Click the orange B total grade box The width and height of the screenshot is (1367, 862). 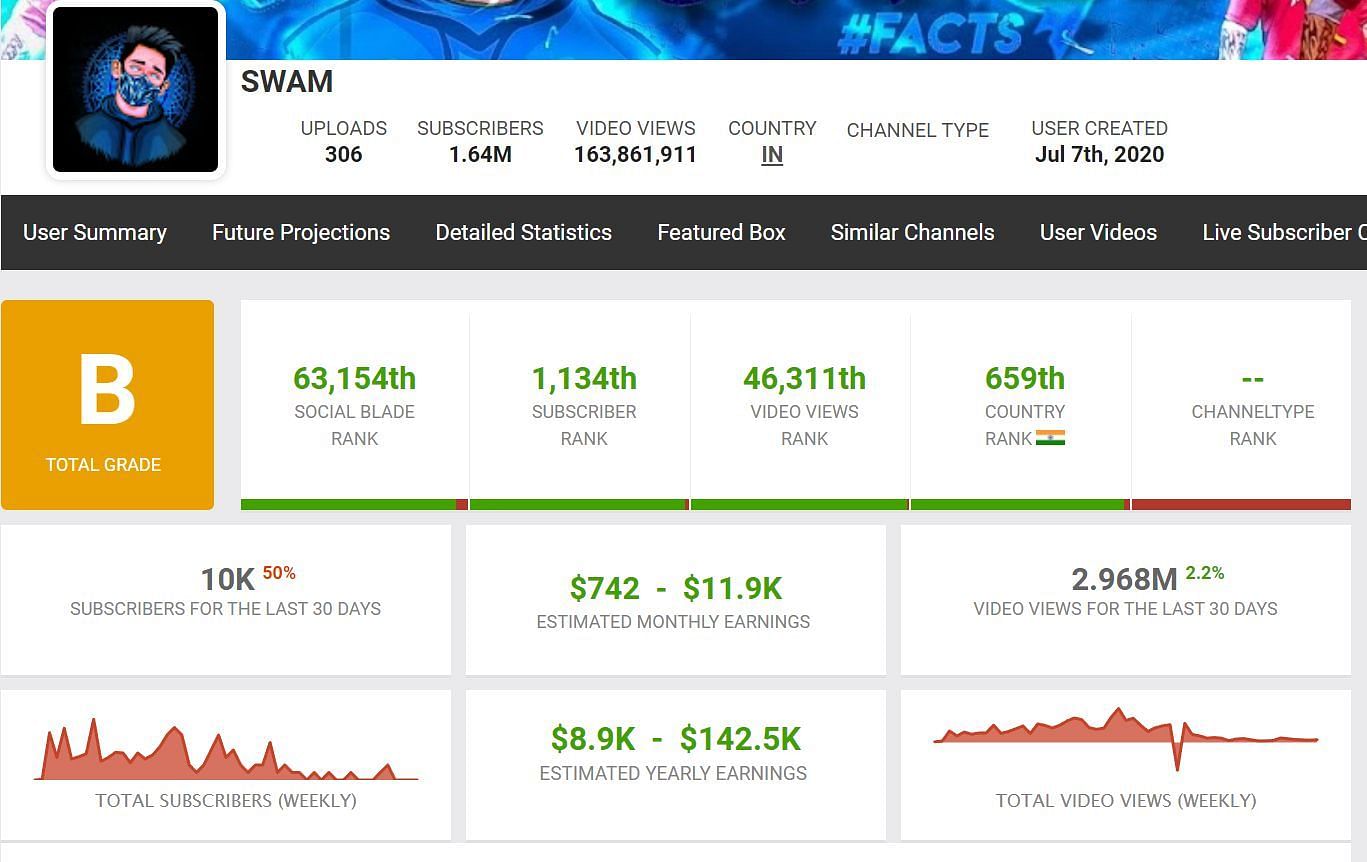(x=107, y=405)
